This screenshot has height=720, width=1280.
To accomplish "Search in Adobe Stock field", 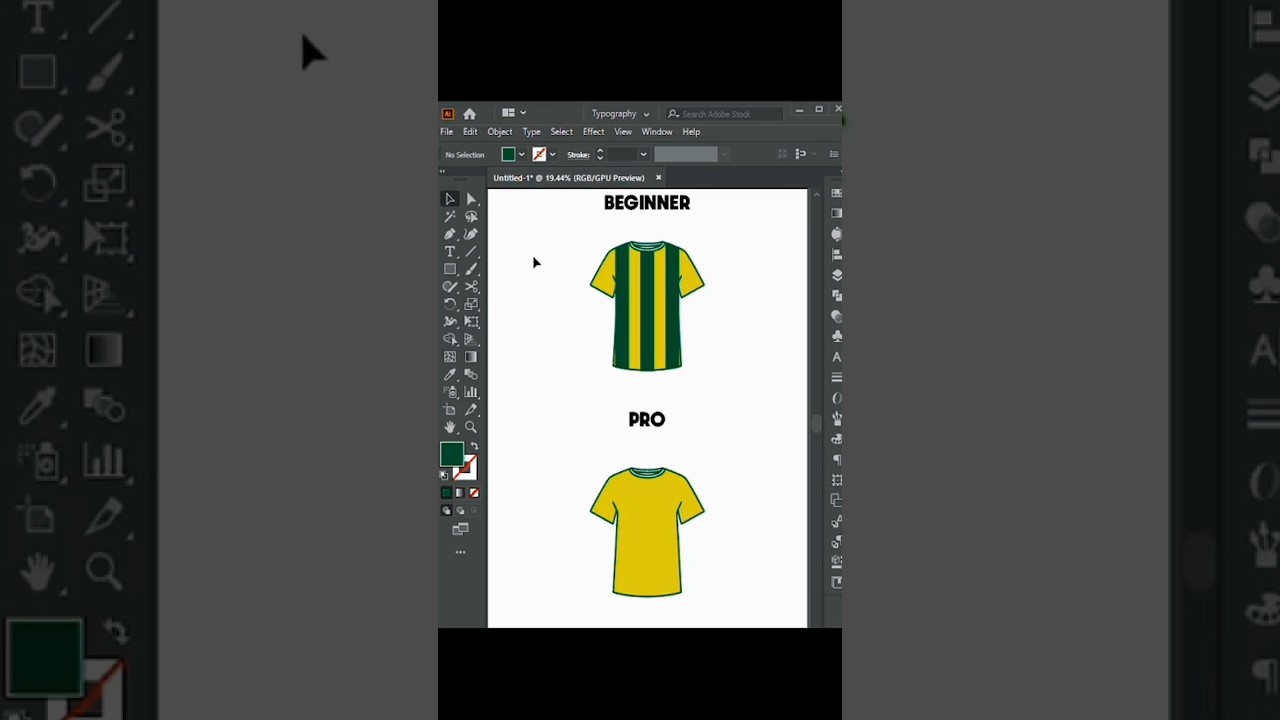I will point(724,114).
